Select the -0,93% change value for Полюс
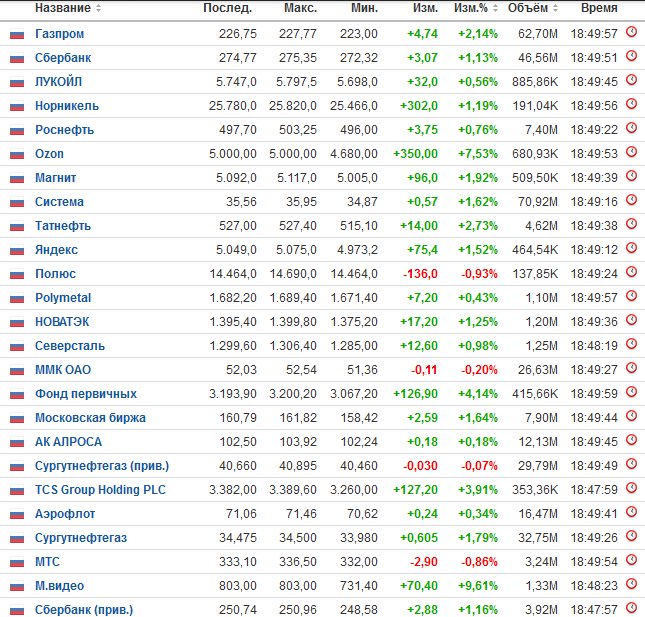This screenshot has height=617, width=645. (479, 274)
